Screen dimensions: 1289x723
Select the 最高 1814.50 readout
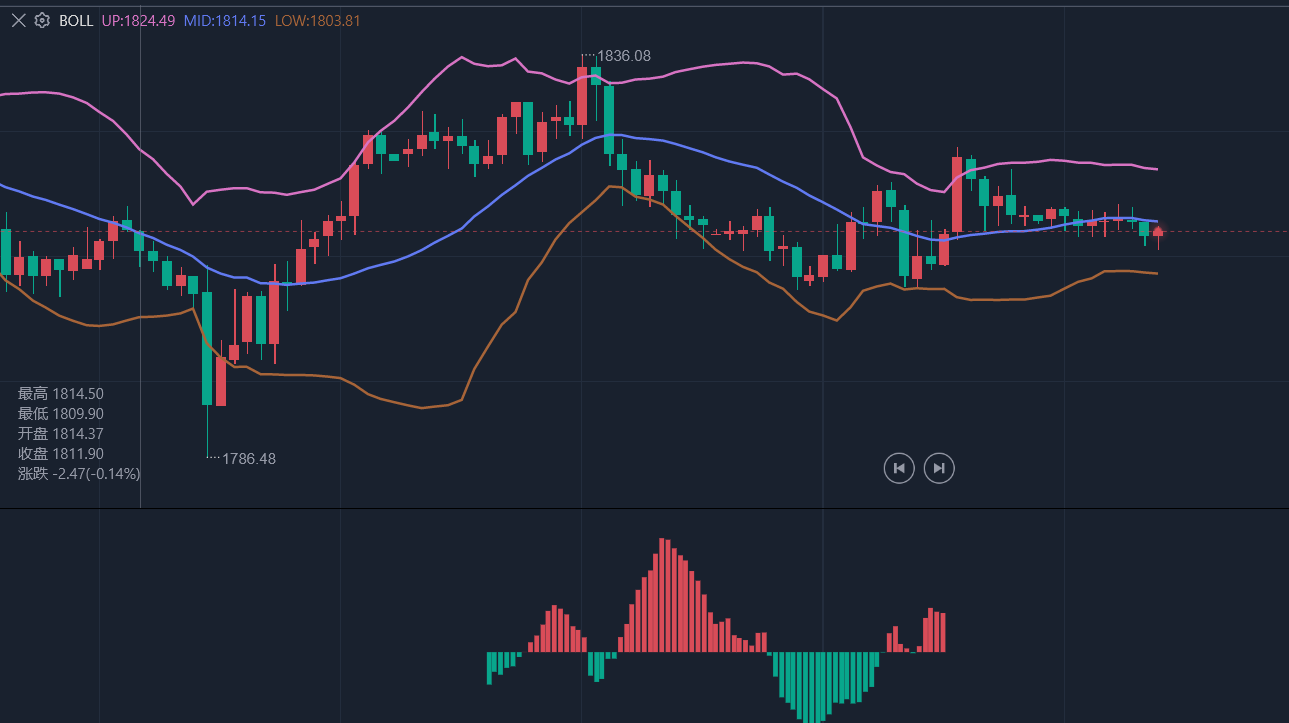pyautogui.click(x=61, y=394)
